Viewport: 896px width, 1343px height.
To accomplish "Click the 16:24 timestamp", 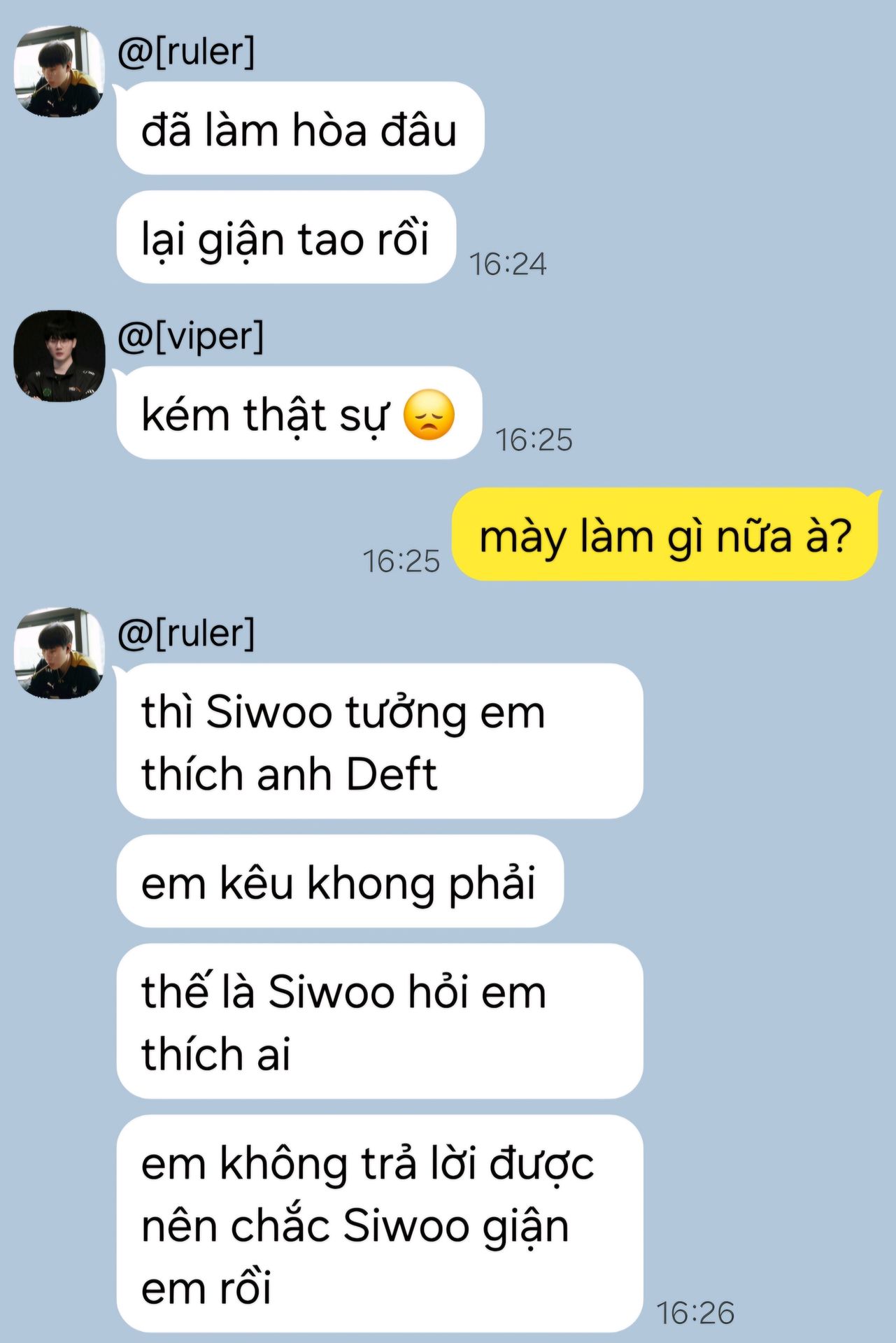I will (x=508, y=264).
